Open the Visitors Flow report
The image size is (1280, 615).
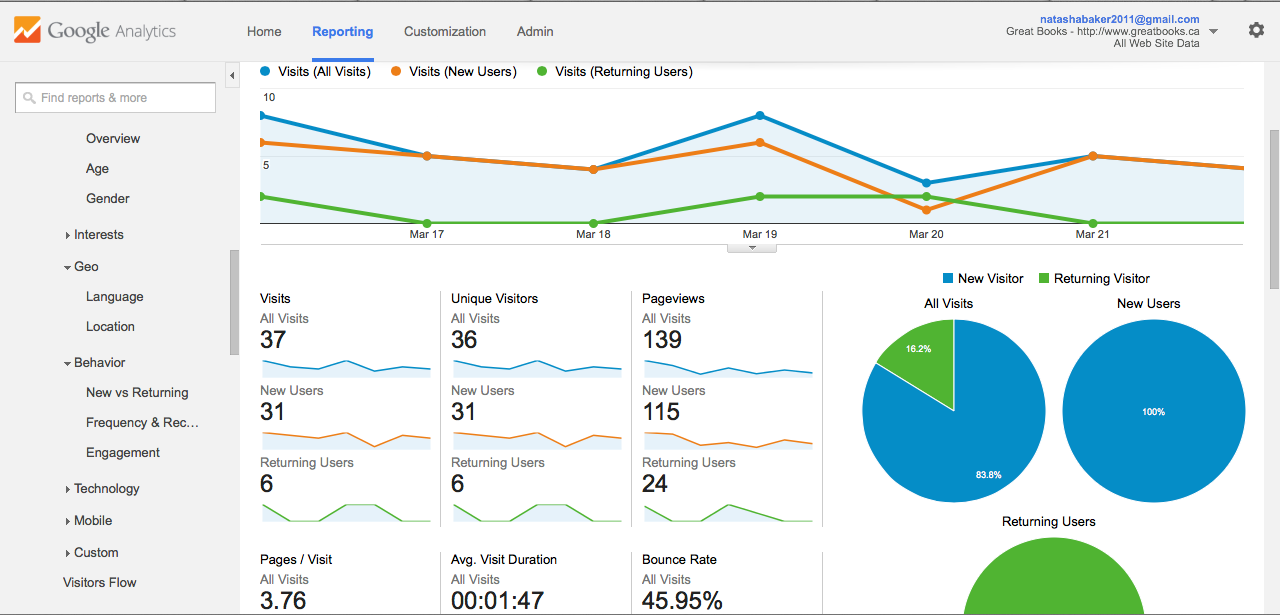click(x=100, y=583)
